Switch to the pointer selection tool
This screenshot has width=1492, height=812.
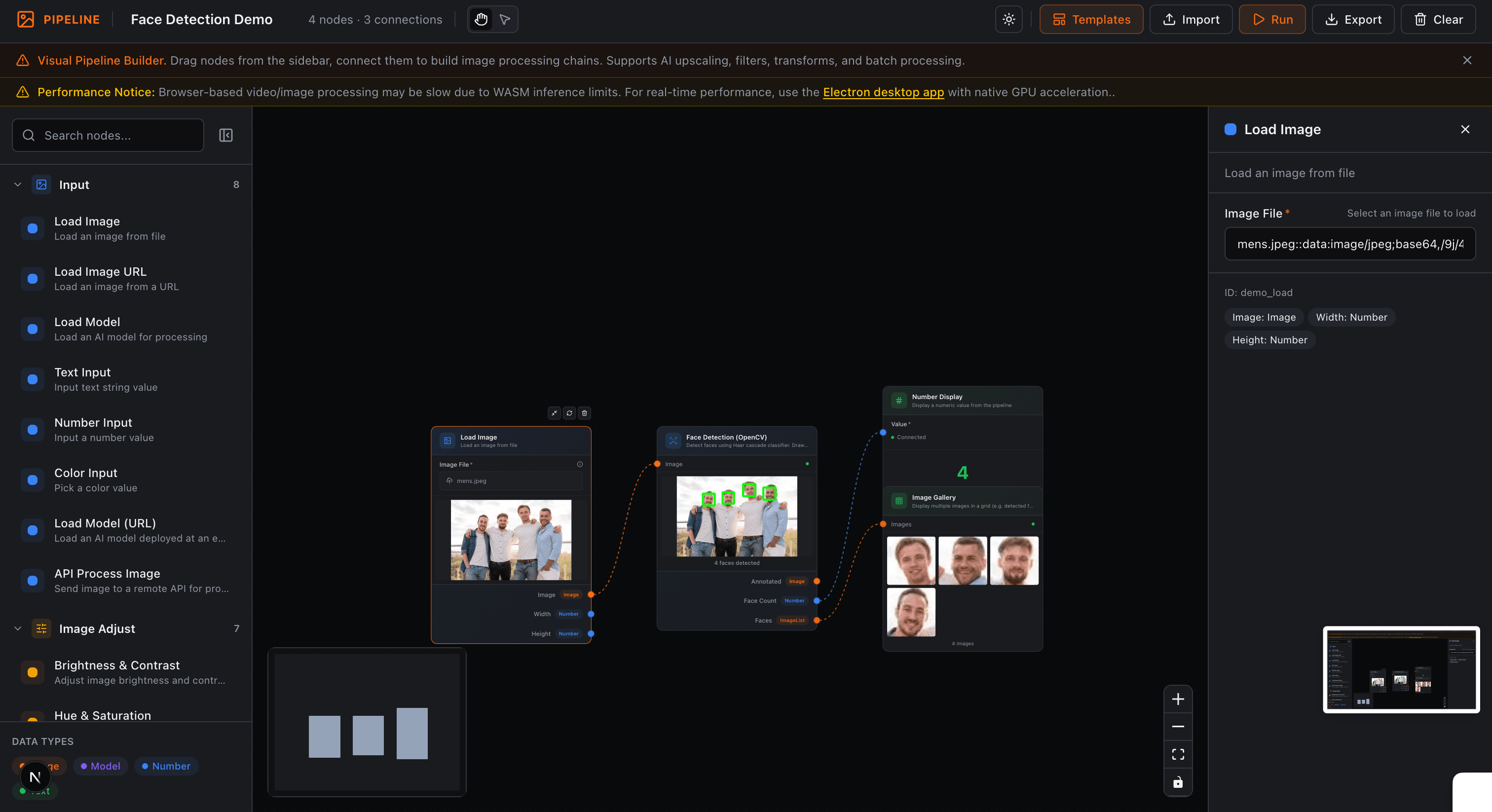[504, 19]
